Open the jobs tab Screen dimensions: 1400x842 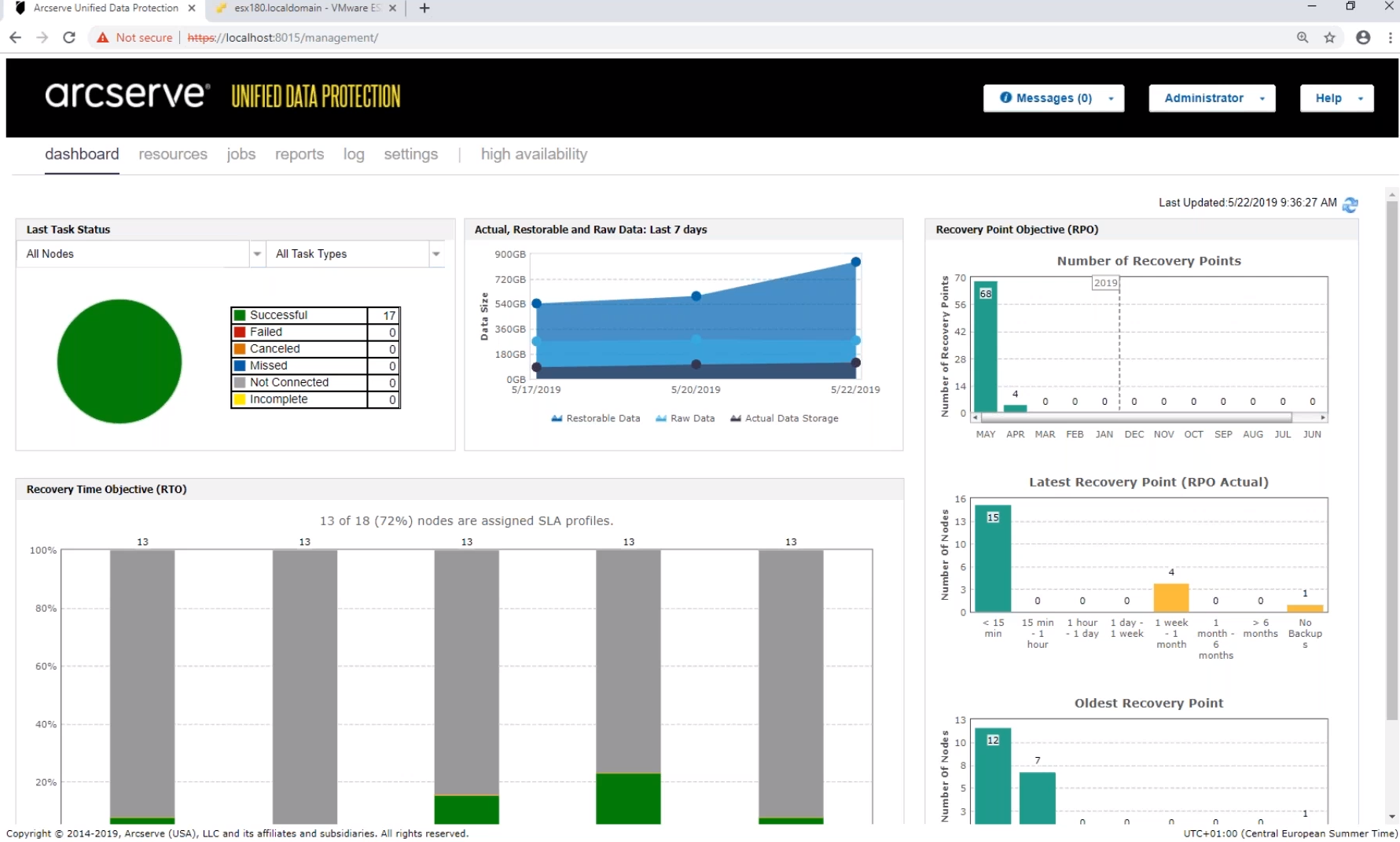click(x=241, y=154)
